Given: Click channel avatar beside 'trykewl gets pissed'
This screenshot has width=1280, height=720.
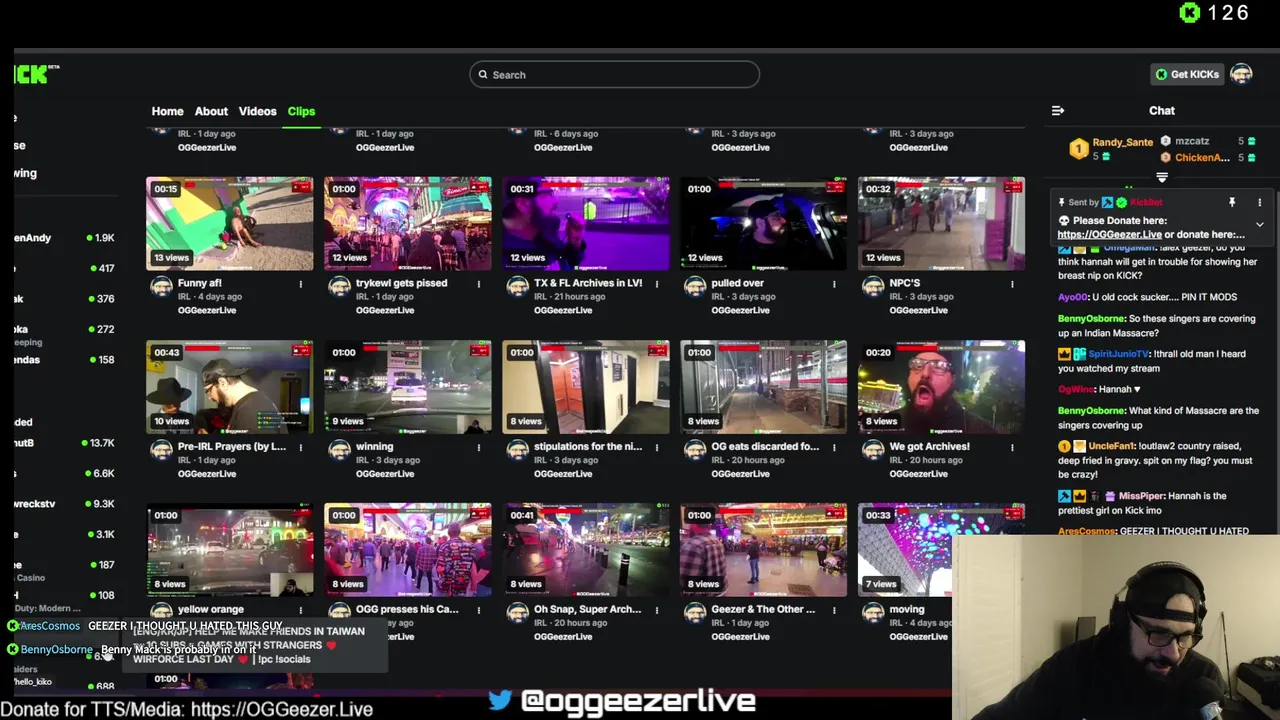Looking at the screenshot, I should pos(339,287).
